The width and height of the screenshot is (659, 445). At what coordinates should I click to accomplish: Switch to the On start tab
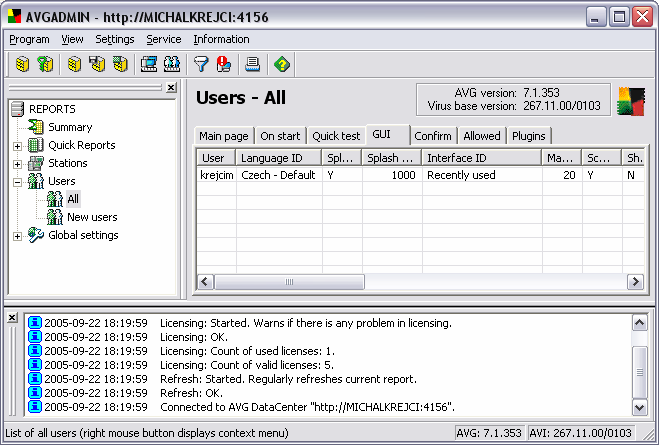pos(280,136)
